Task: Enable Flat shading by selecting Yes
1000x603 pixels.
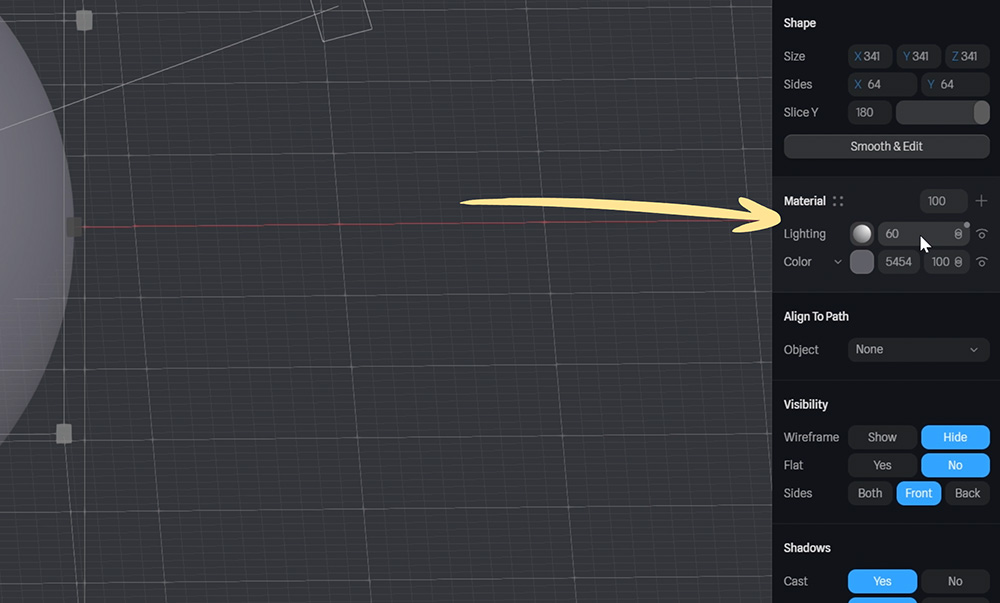Action: tap(881, 465)
